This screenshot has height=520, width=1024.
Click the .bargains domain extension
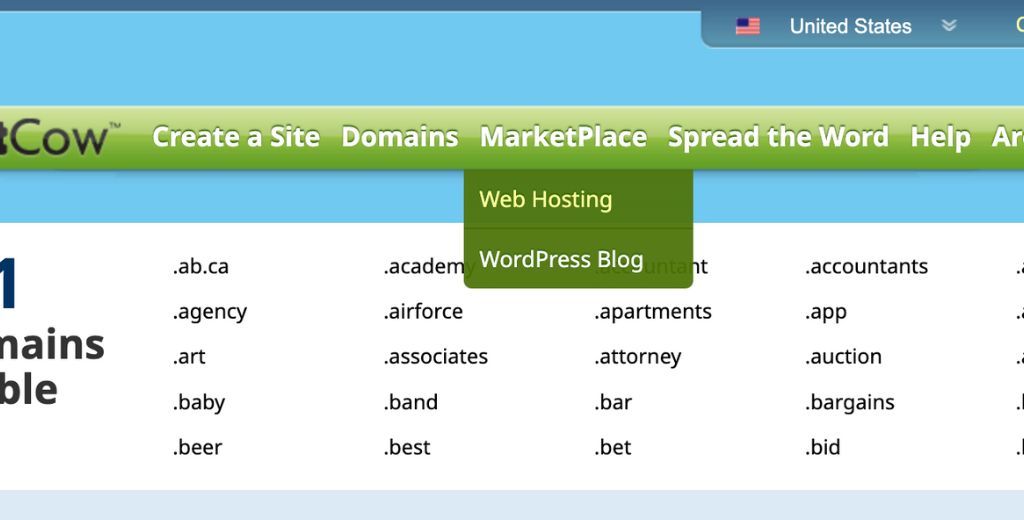tap(850, 403)
